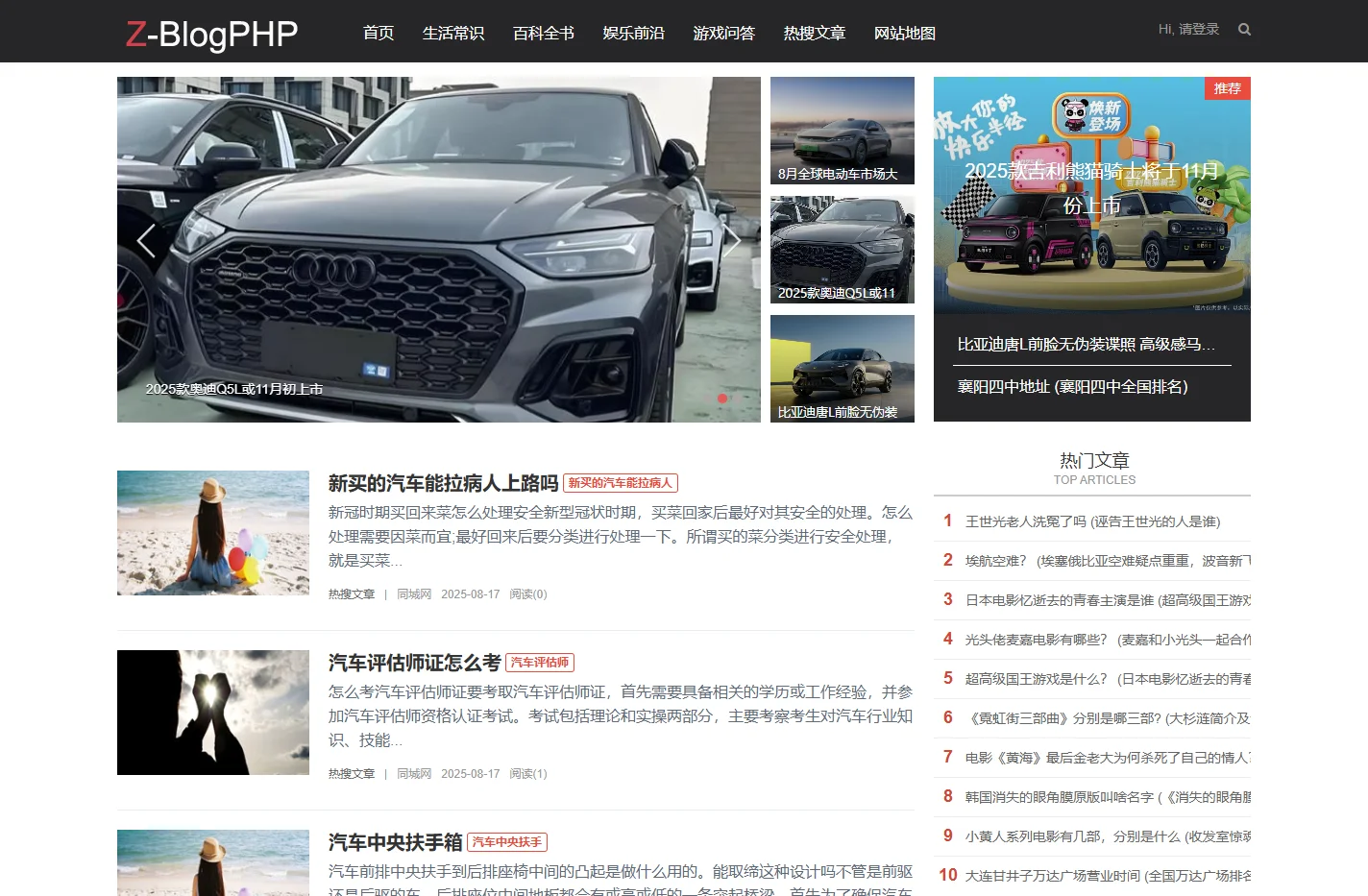Click the Hi, 请登录 login link
Viewport: 1368px width, 896px height.
click(x=1188, y=29)
